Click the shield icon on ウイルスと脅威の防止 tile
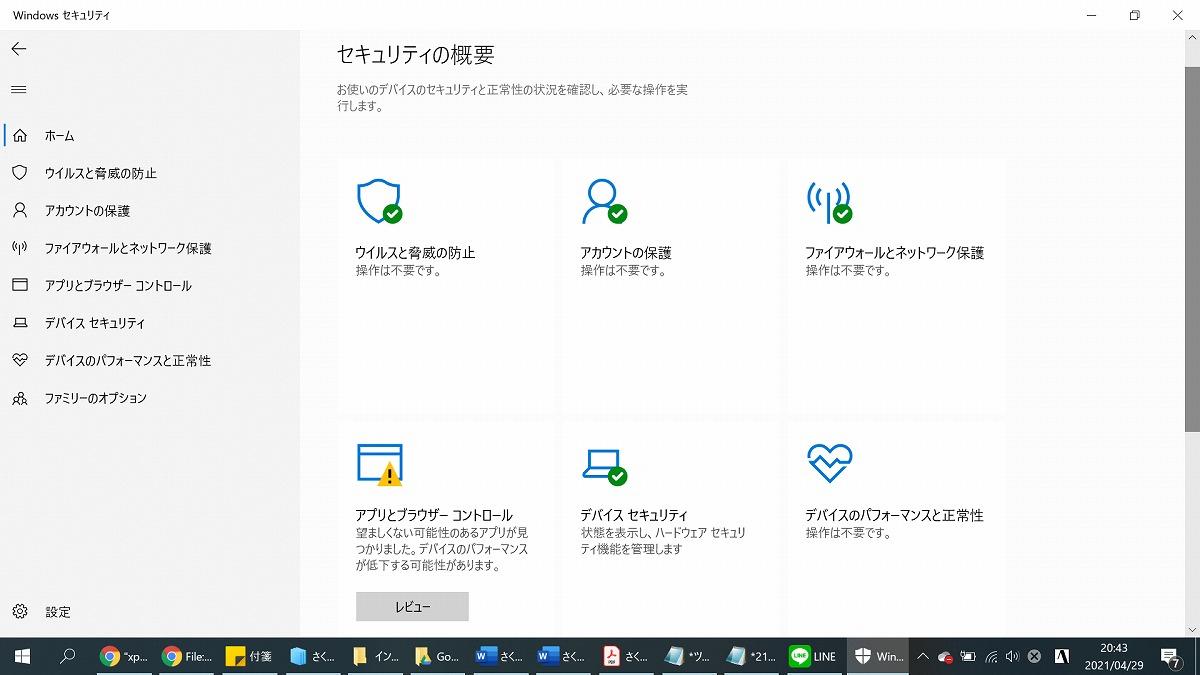 point(380,200)
